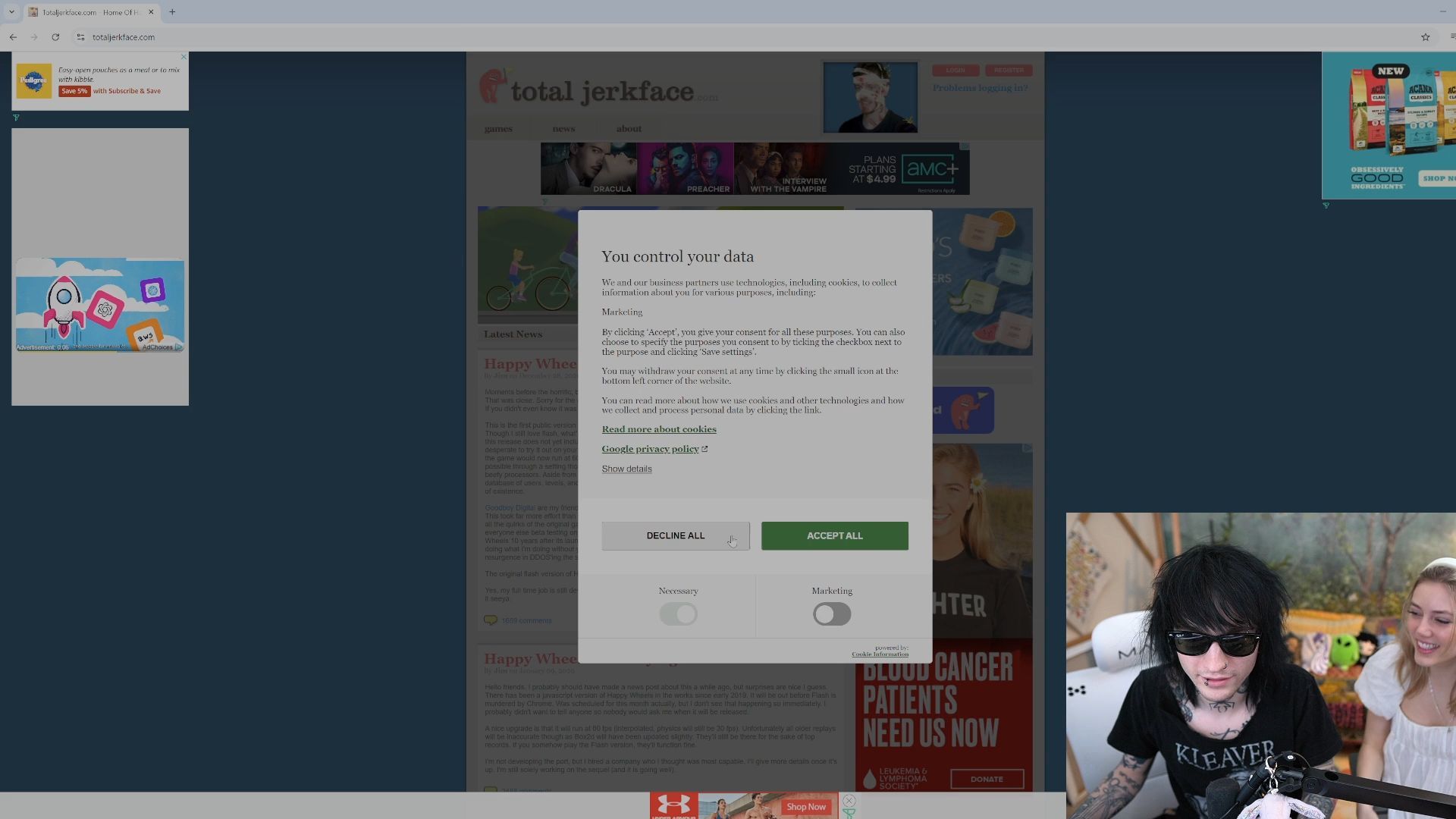Open the Cookie Information powered-by link
The width and height of the screenshot is (1456, 819).
pyautogui.click(x=880, y=654)
